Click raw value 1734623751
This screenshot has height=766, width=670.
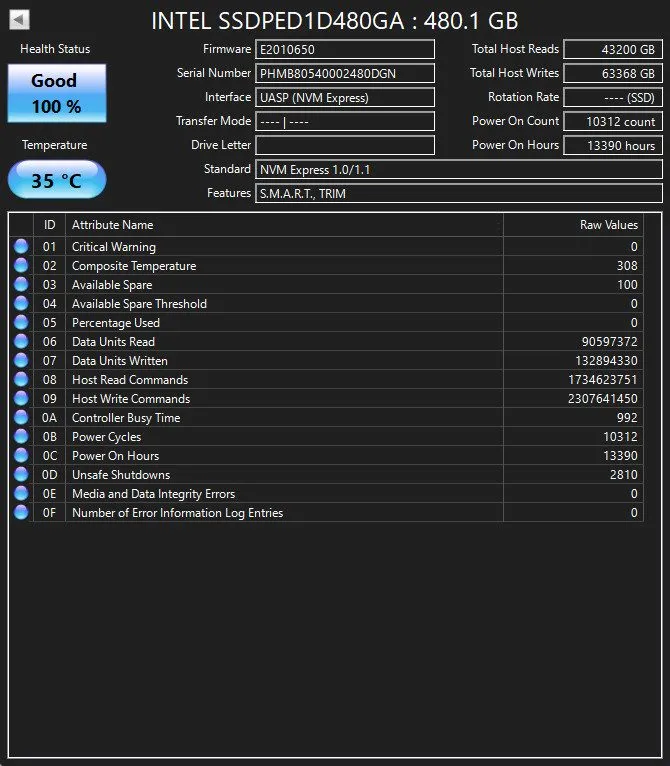click(603, 380)
